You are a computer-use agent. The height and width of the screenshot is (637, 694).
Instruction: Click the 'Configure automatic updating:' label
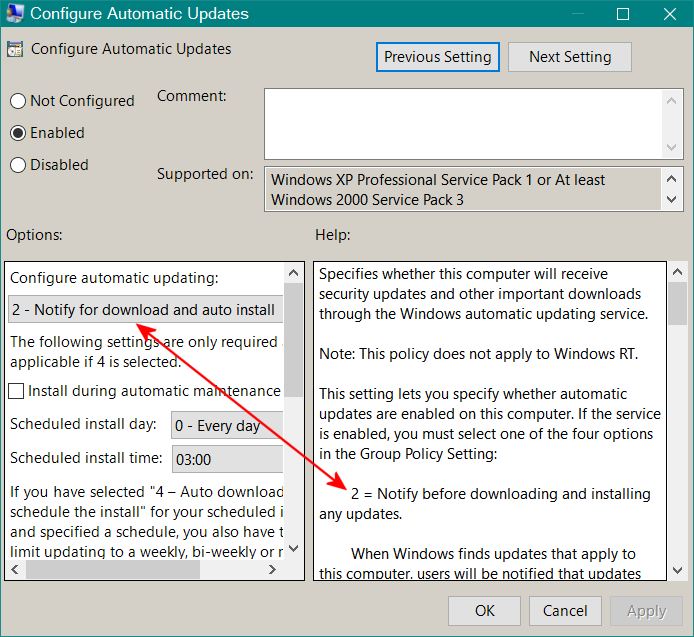114,278
